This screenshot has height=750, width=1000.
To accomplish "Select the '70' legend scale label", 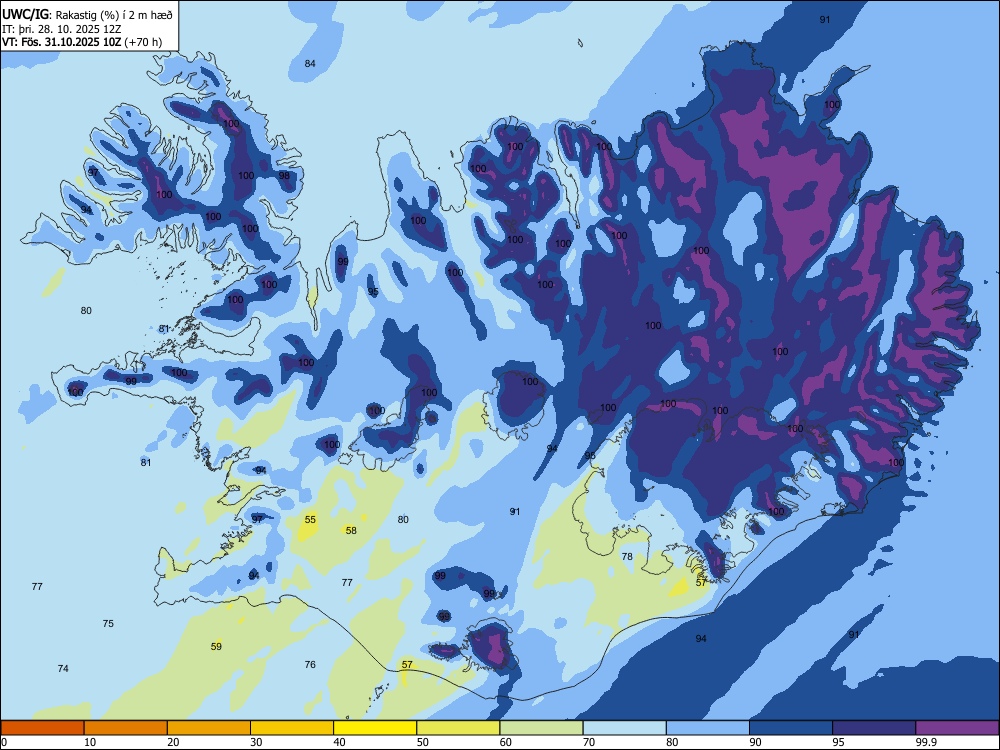I will coord(589,742).
